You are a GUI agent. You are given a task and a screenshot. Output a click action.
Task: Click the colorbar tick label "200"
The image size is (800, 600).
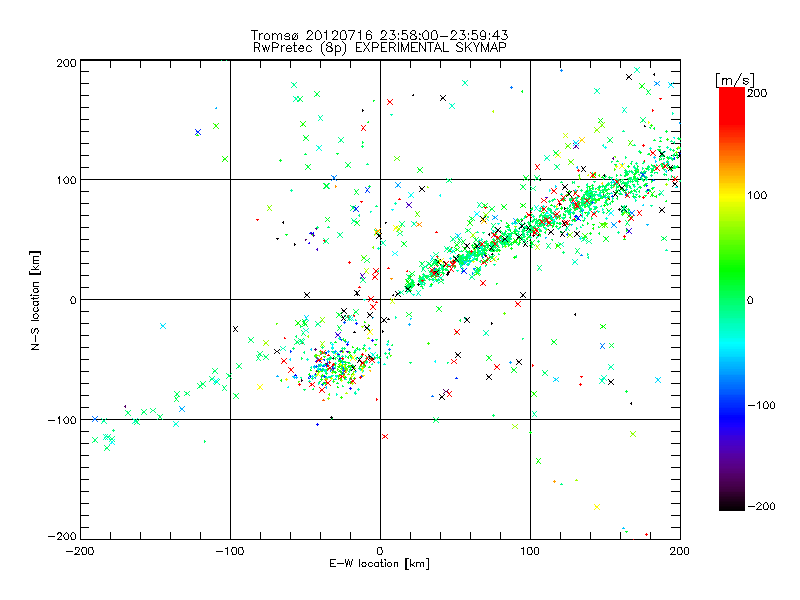click(757, 93)
